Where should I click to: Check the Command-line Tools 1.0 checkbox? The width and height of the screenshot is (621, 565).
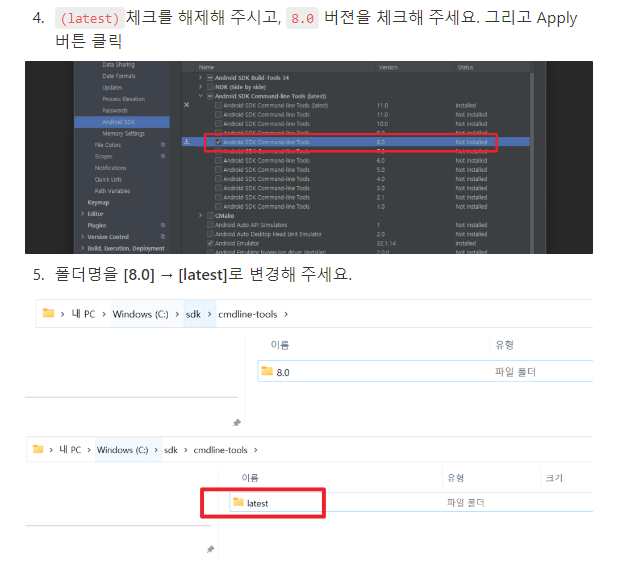(218, 206)
